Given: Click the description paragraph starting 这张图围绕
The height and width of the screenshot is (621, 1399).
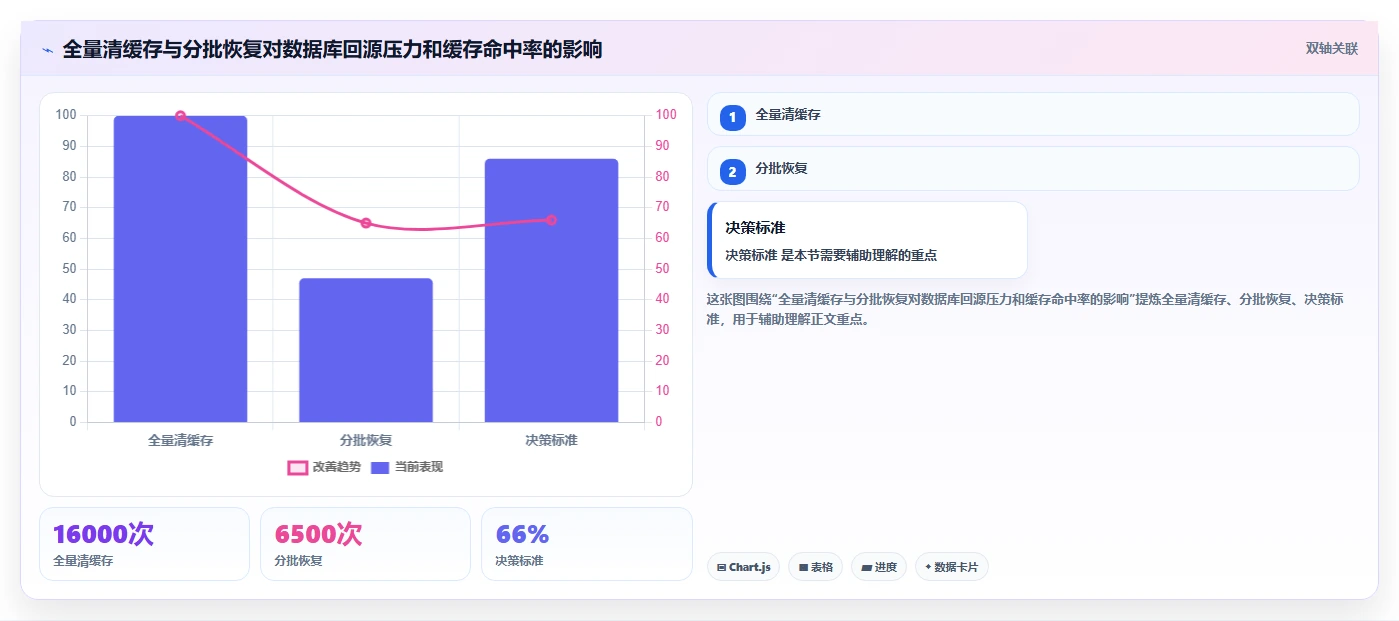Looking at the screenshot, I should [x=1025, y=309].
